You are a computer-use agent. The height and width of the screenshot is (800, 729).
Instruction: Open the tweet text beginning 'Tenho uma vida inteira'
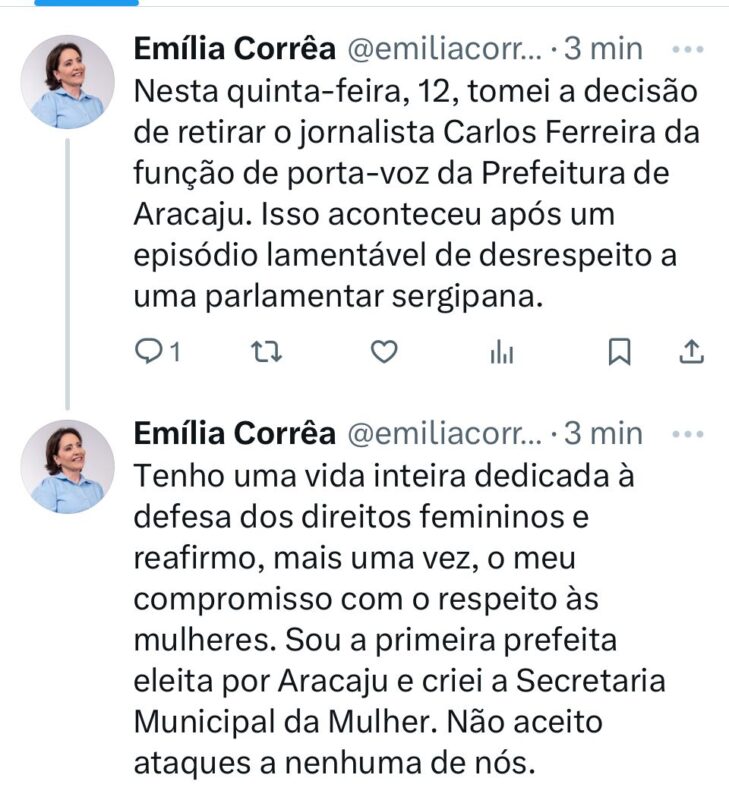[x=399, y=619]
